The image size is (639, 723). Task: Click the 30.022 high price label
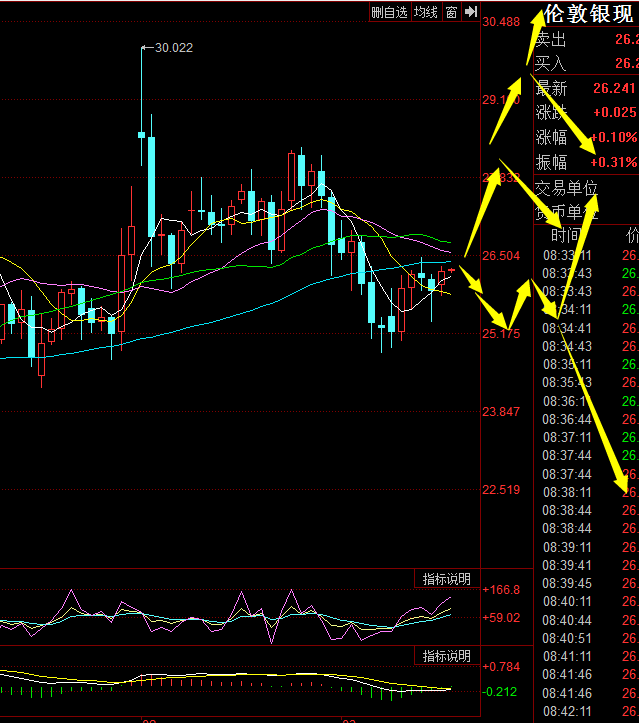pos(174,48)
